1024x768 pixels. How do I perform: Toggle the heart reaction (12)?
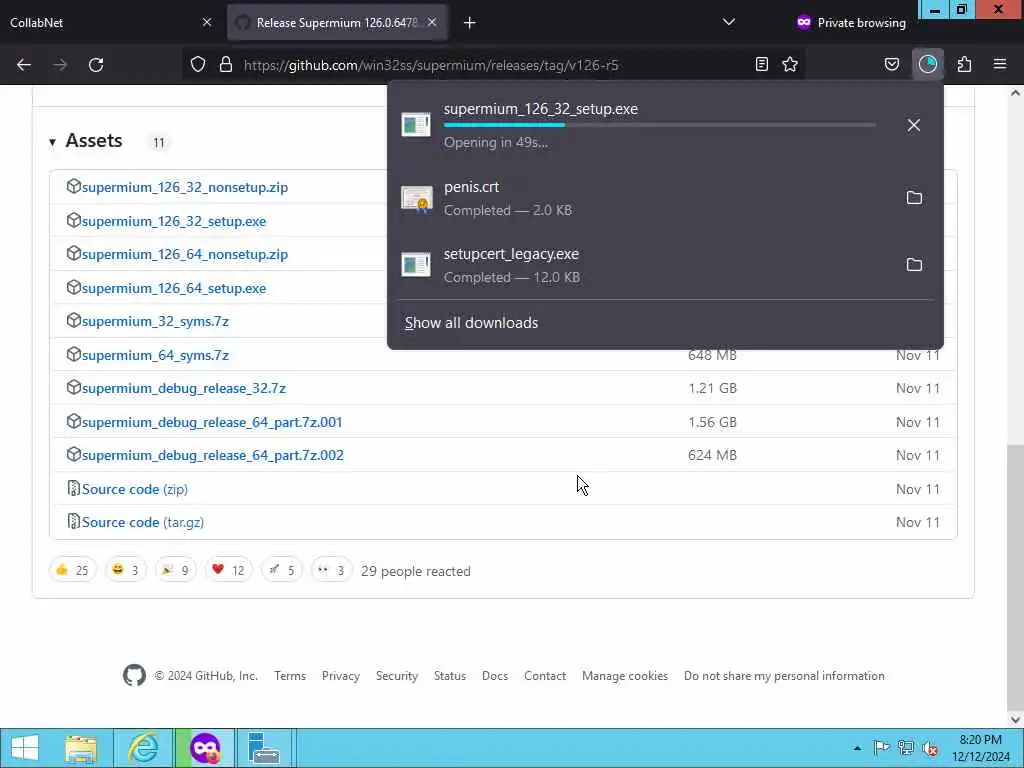(x=228, y=570)
